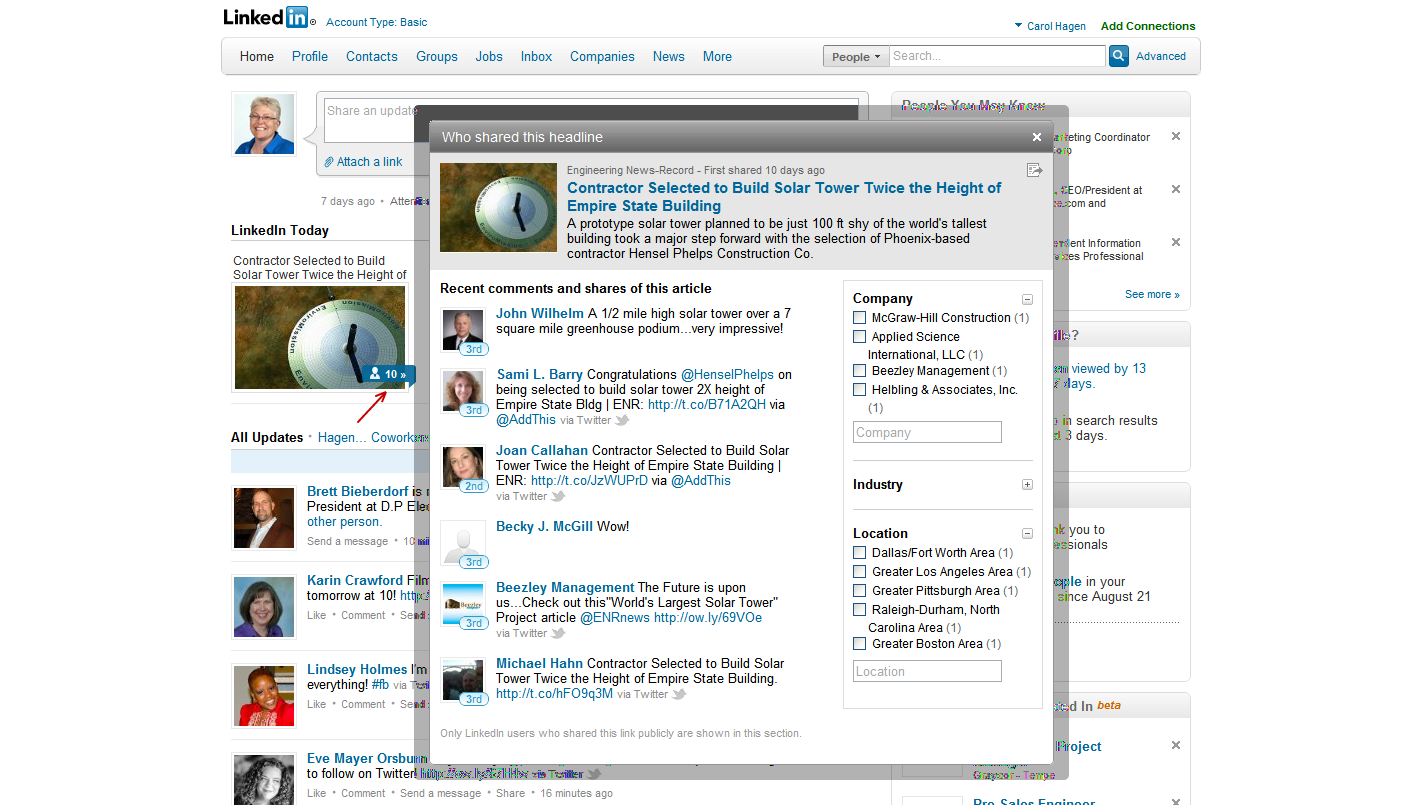Follow the http://t.co/B71A2QH link
This screenshot has height=805, width=1423.
click(x=707, y=405)
